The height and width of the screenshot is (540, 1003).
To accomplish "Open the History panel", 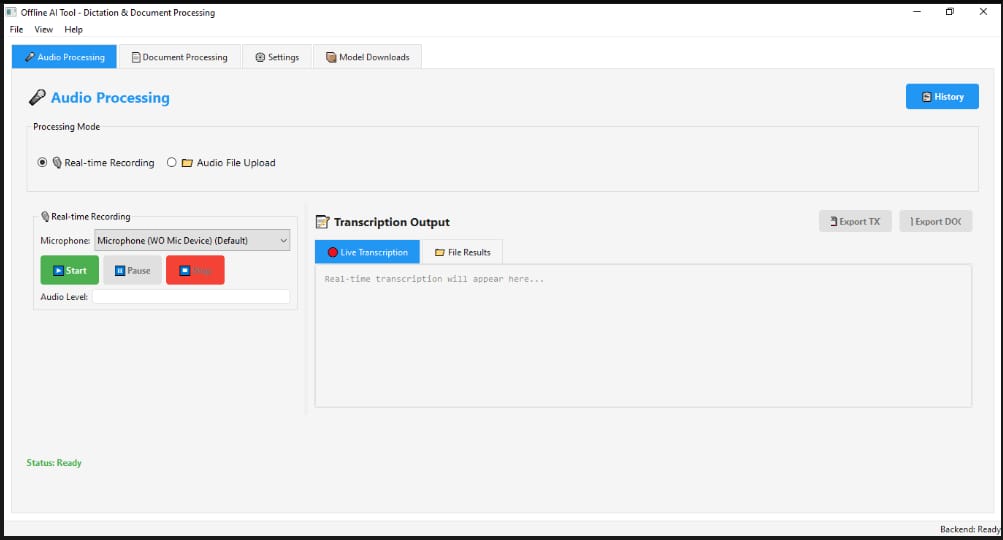I will tap(942, 97).
